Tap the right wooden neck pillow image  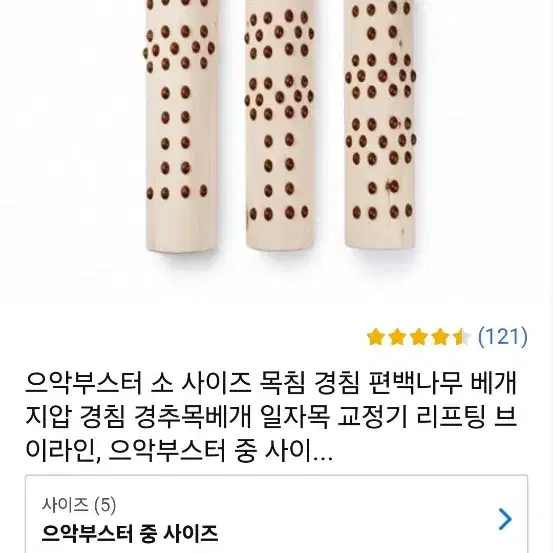(x=380, y=123)
